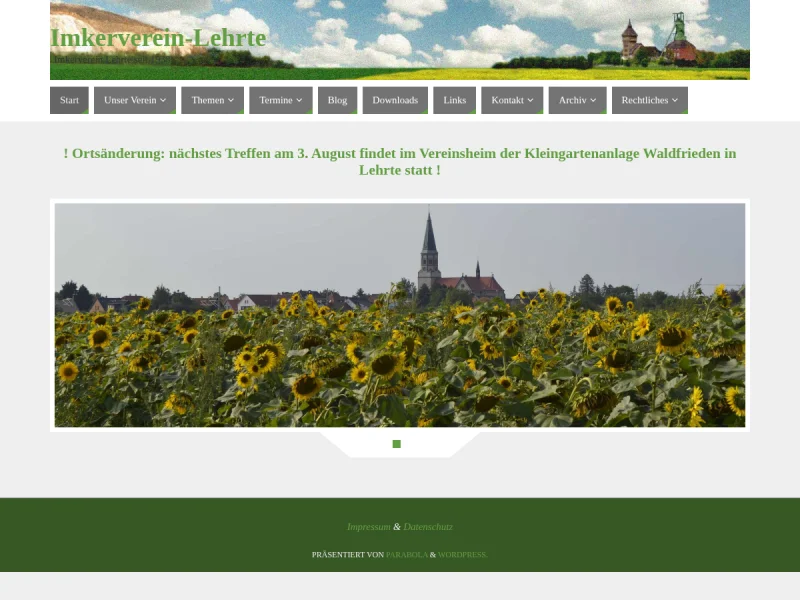Click the mining tower in header banner
The image size is (800, 600).
tap(680, 40)
